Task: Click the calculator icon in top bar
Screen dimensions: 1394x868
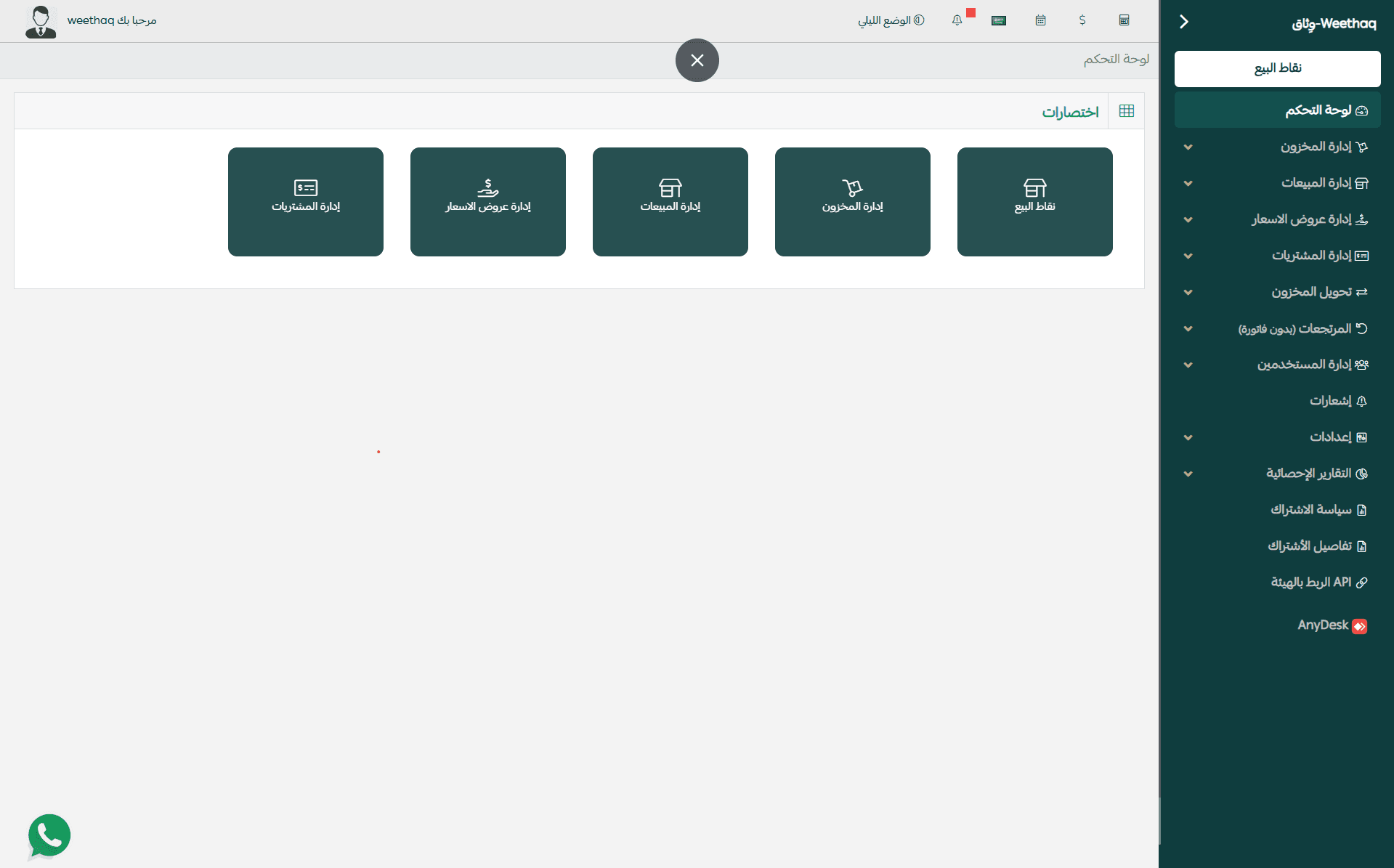Action: click(1124, 20)
